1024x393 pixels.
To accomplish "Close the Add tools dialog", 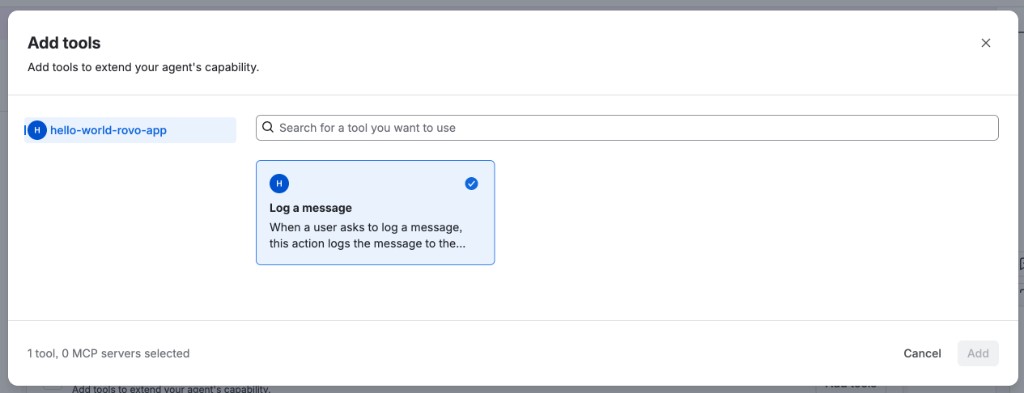I will coord(985,43).
